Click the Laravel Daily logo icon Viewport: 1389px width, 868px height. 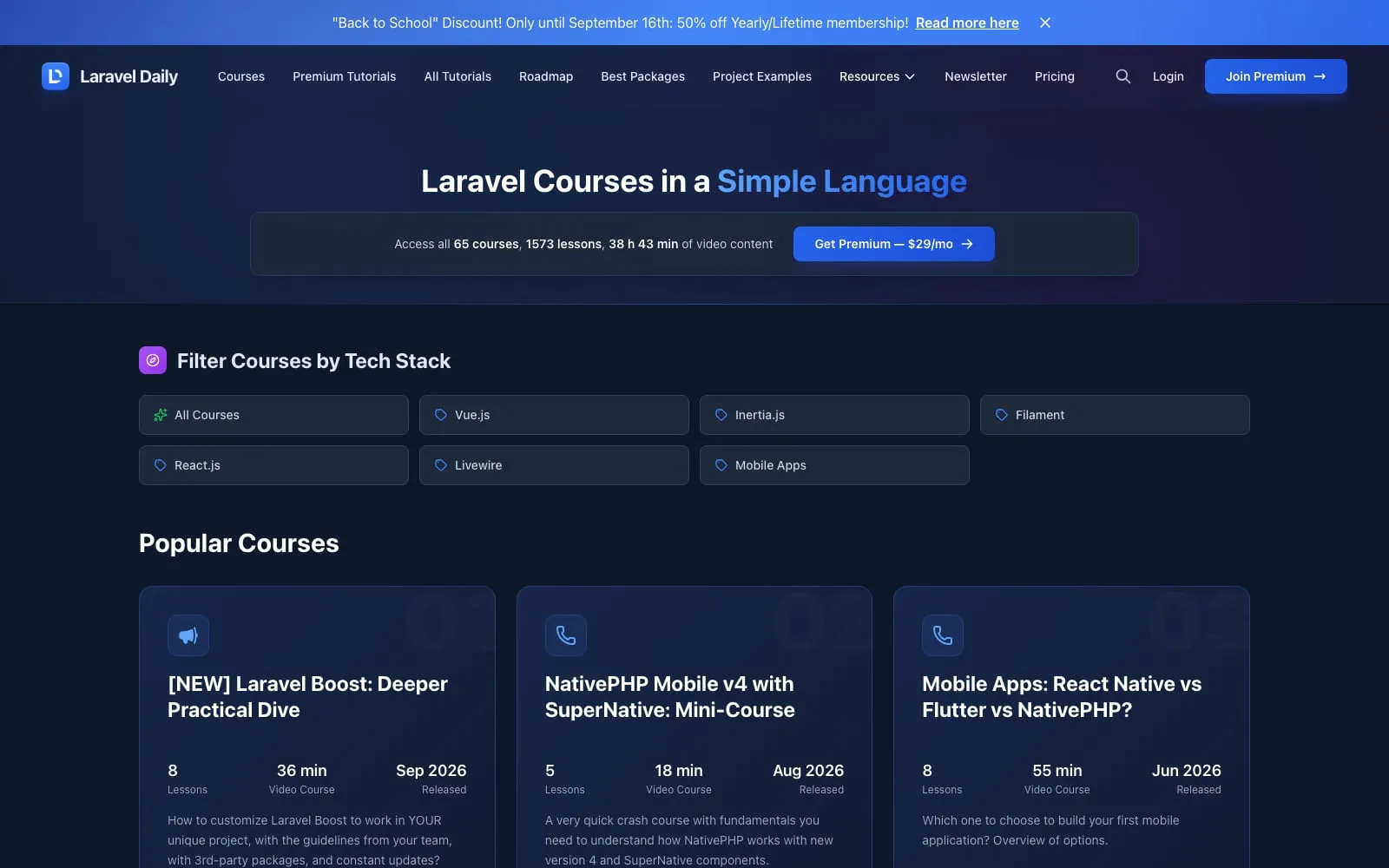[x=56, y=76]
